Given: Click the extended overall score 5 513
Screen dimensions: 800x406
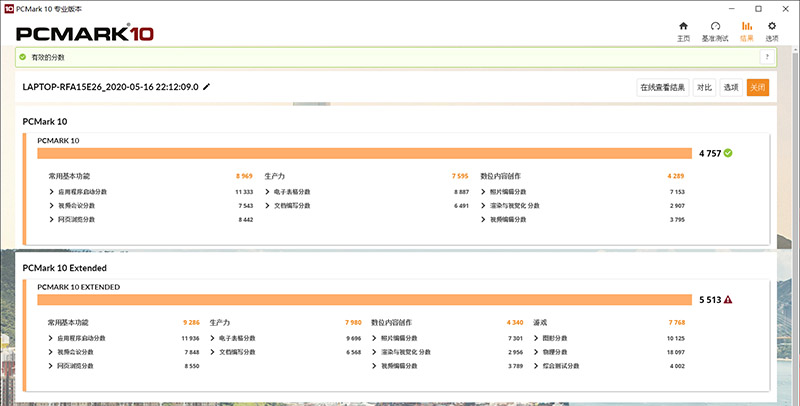Looking at the screenshot, I should [x=710, y=299].
